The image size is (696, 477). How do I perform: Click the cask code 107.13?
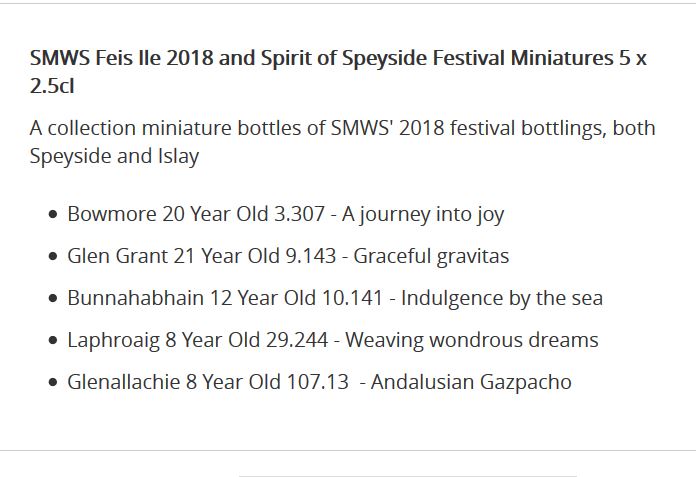point(317,382)
